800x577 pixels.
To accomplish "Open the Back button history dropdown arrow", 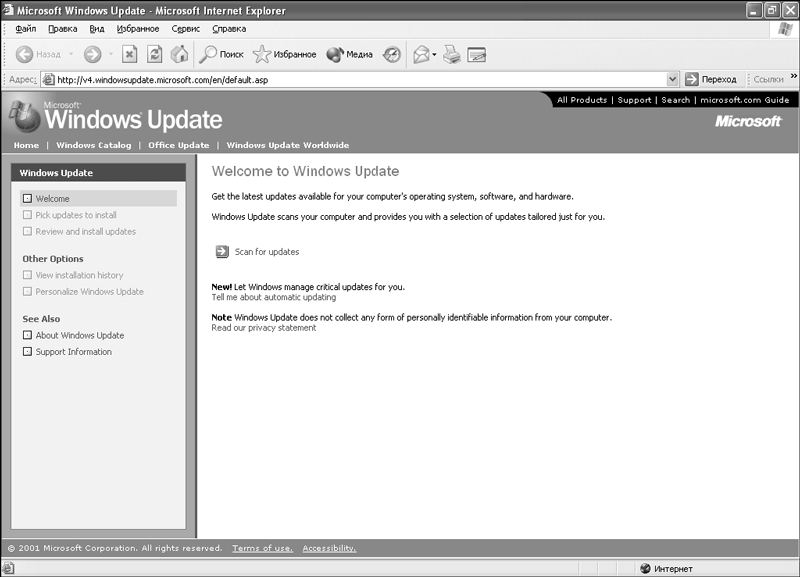I will click(71, 54).
